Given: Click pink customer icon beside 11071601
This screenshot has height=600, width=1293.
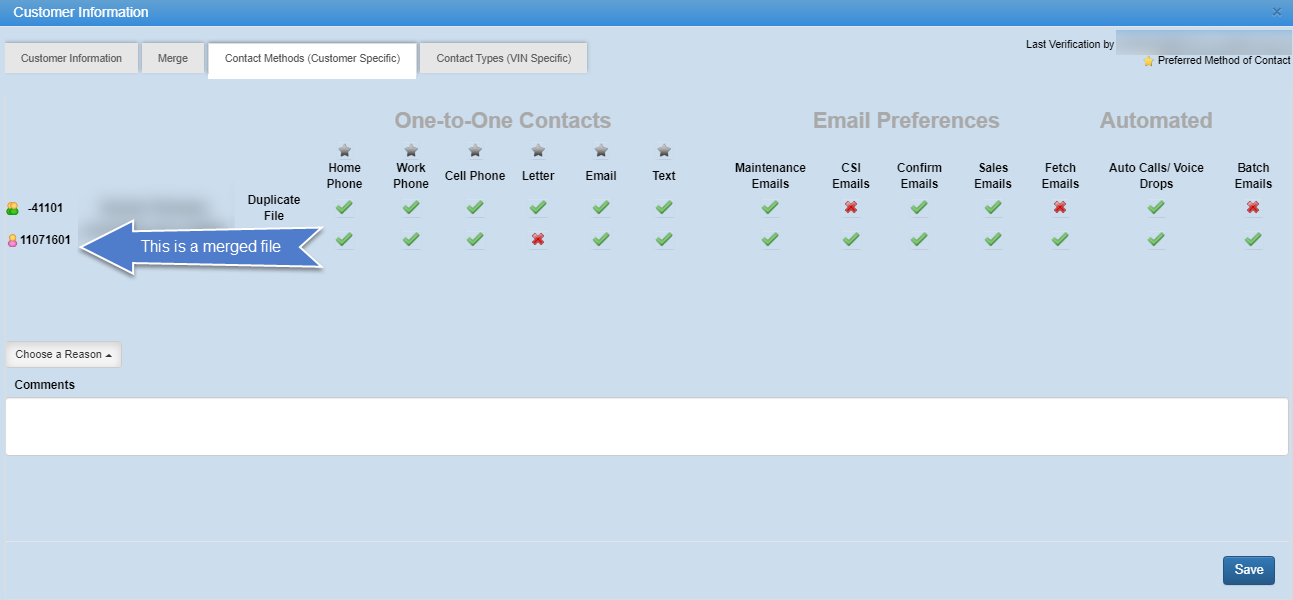Looking at the screenshot, I should (13, 240).
